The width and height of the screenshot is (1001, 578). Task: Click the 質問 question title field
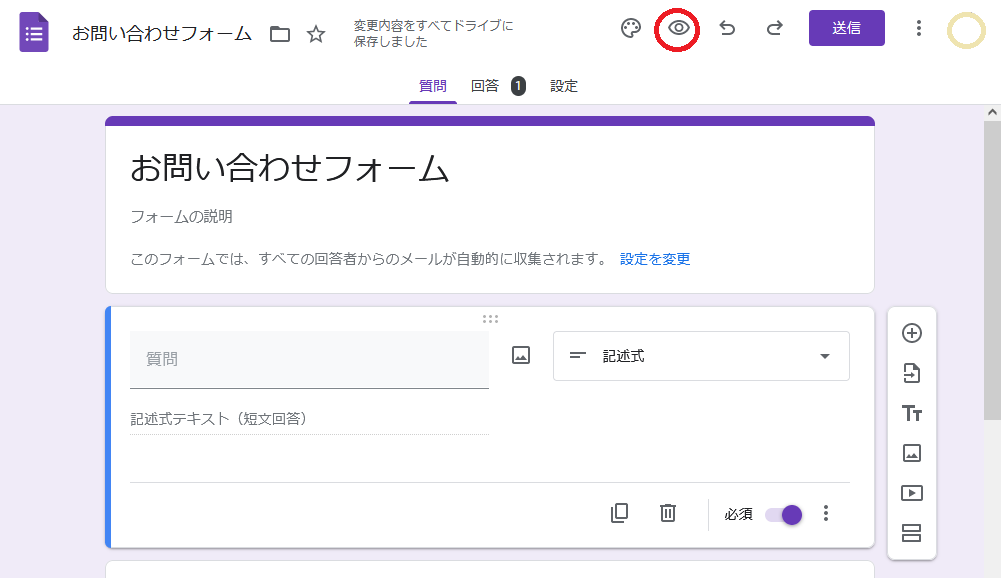point(310,360)
